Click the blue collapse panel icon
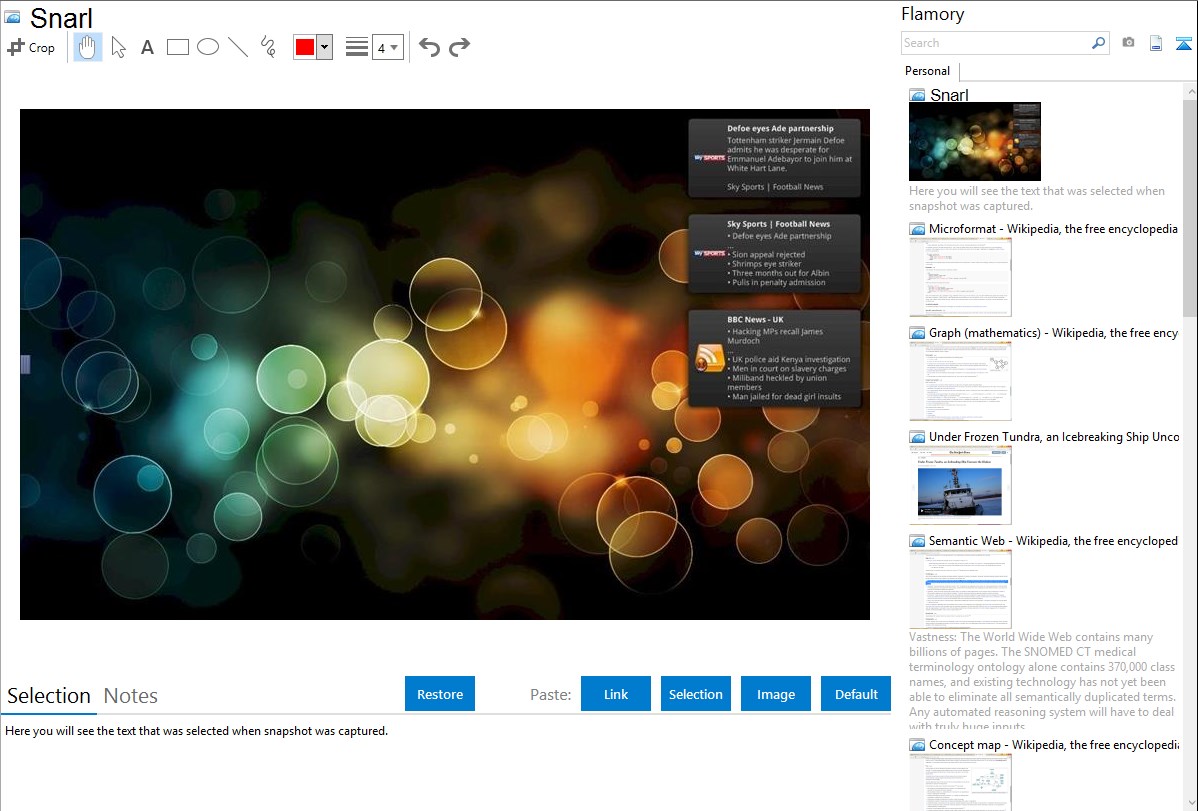The image size is (1198, 811). point(1183,43)
